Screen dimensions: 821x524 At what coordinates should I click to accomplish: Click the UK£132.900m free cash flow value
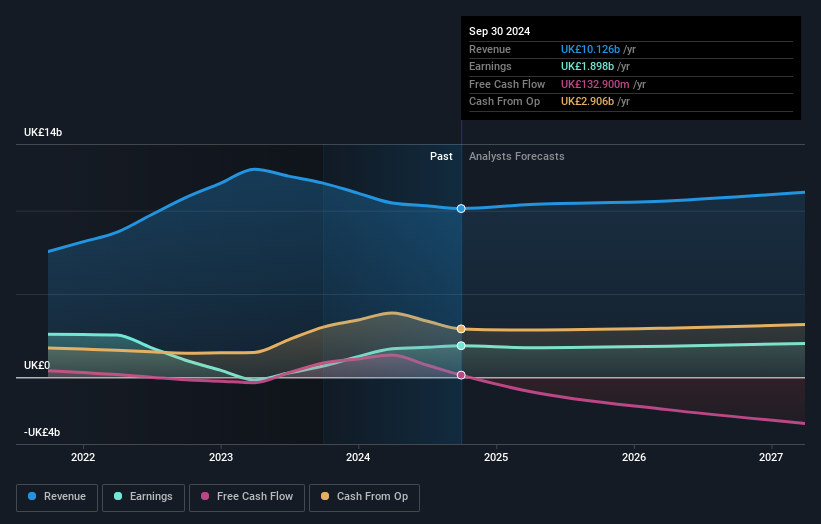595,84
